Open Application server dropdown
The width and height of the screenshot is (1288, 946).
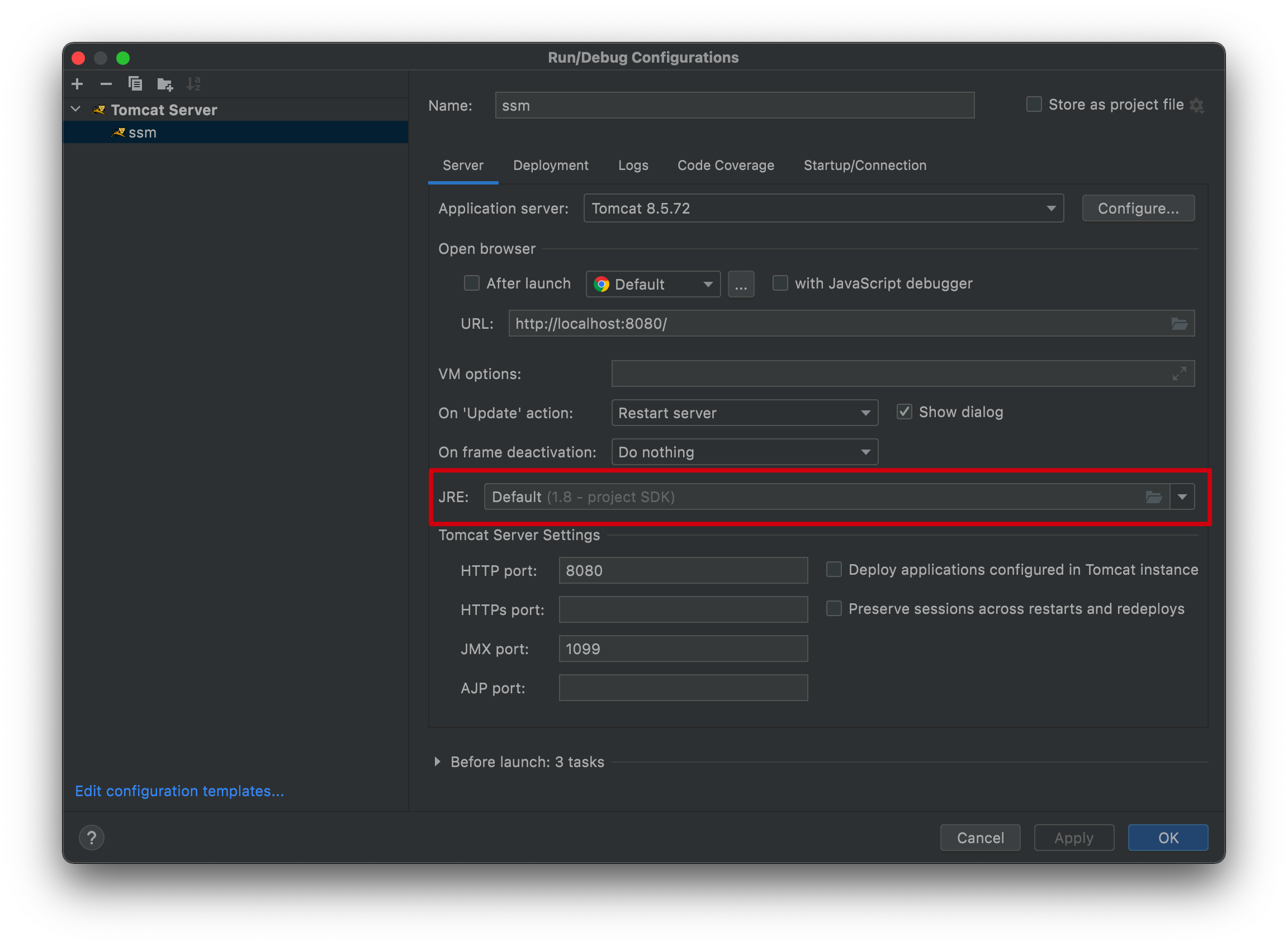coord(823,209)
